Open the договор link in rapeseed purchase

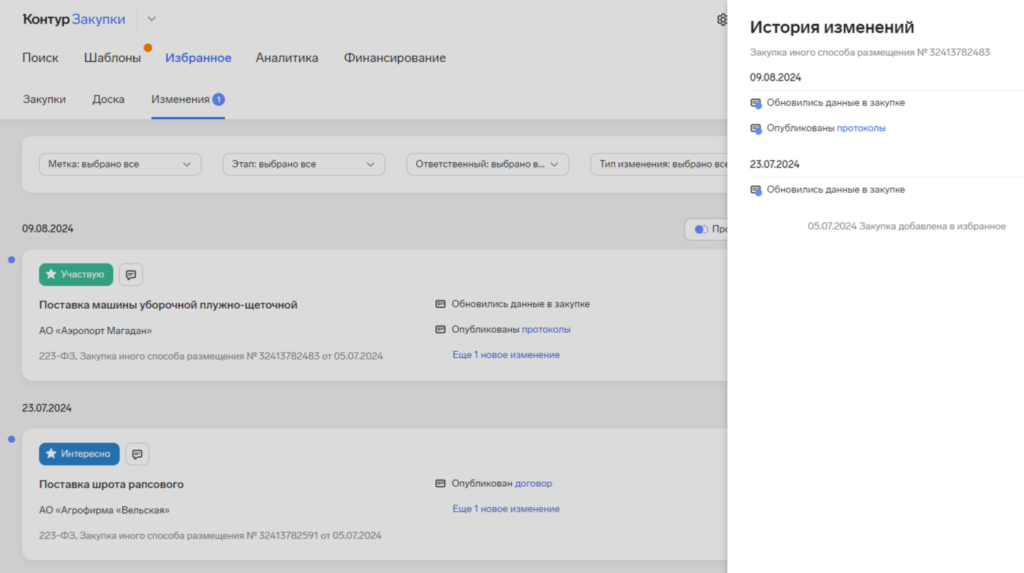(x=533, y=484)
